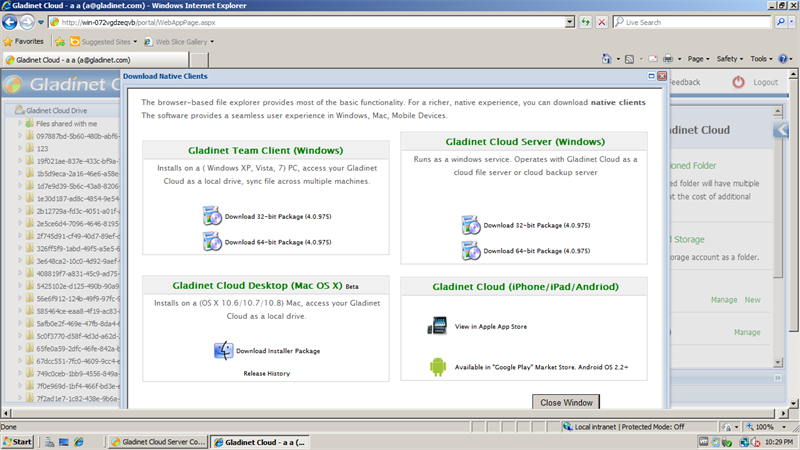The height and width of the screenshot is (450, 800).
Task: Open the Windows Start menu
Action: click(18, 442)
